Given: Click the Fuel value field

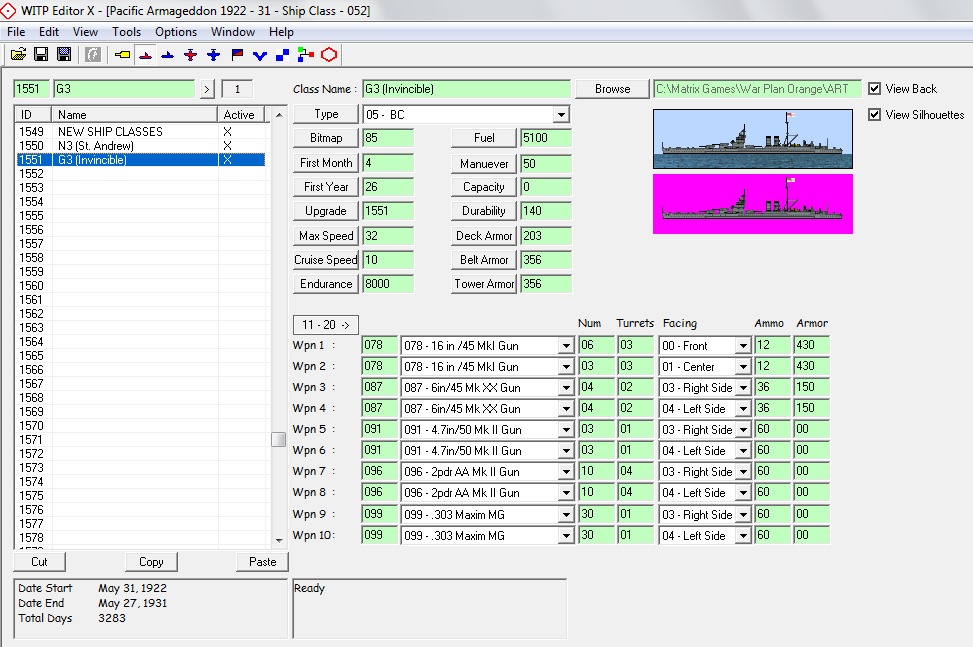Looking at the screenshot, I should click(545, 138).
